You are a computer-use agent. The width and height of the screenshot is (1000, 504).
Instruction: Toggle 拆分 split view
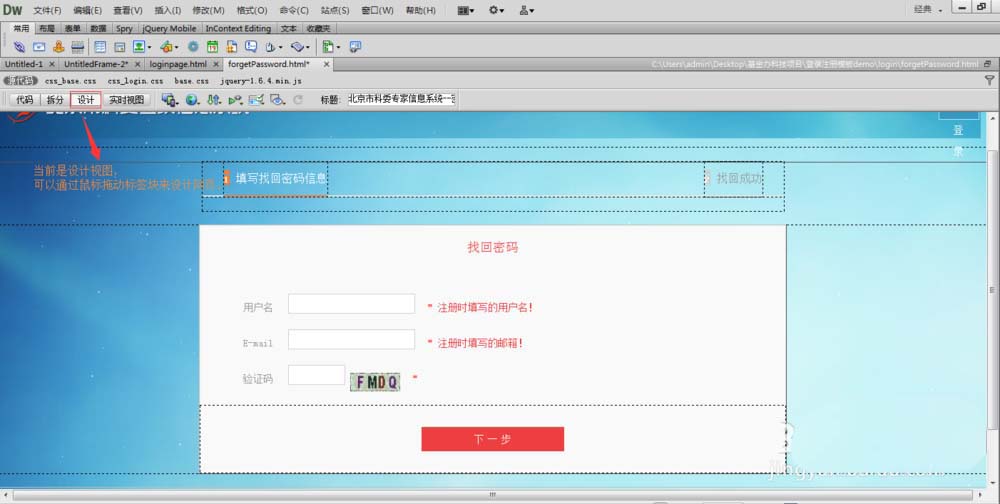[55, 100]
